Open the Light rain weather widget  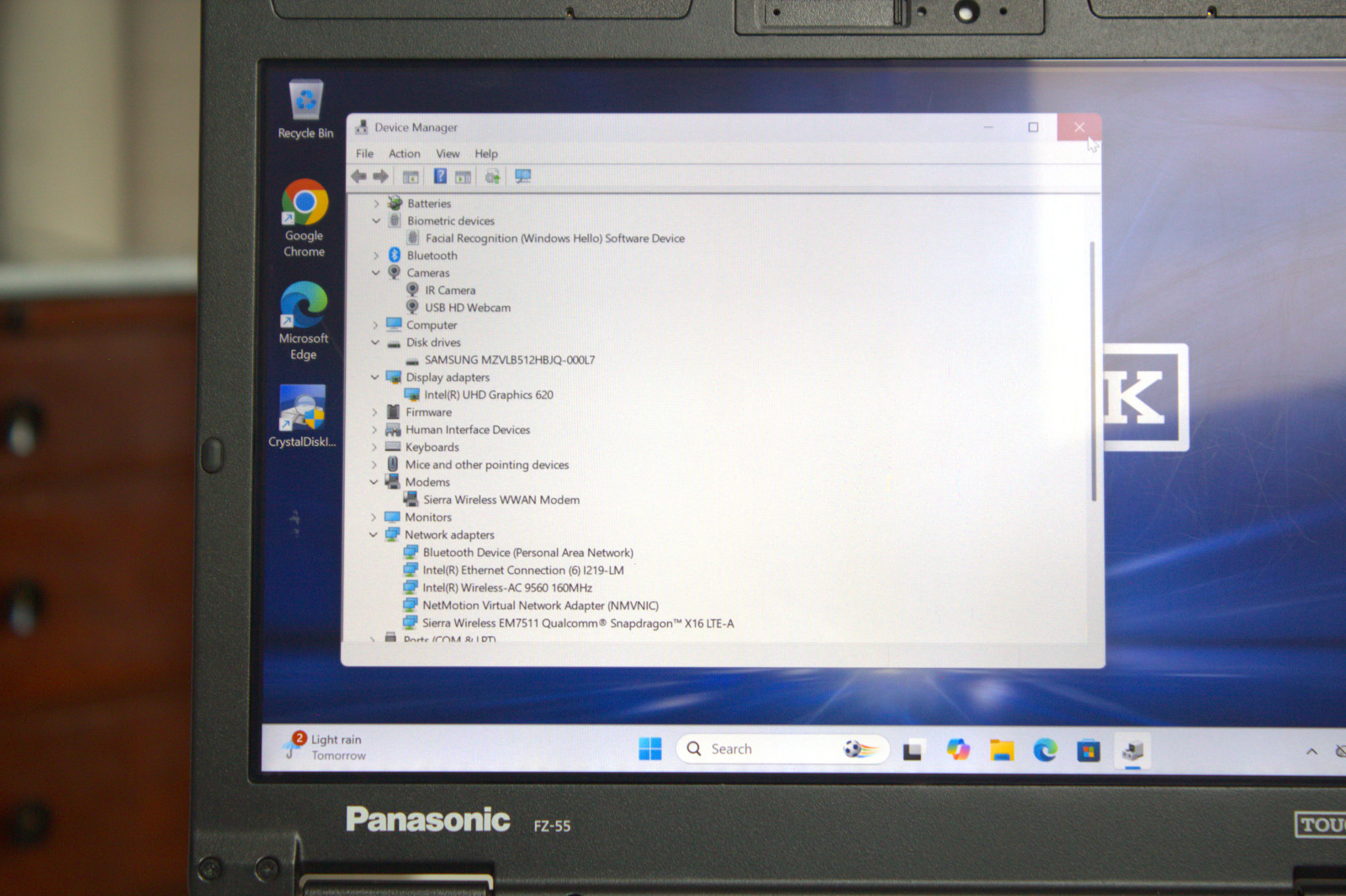(x=325, y=747)
